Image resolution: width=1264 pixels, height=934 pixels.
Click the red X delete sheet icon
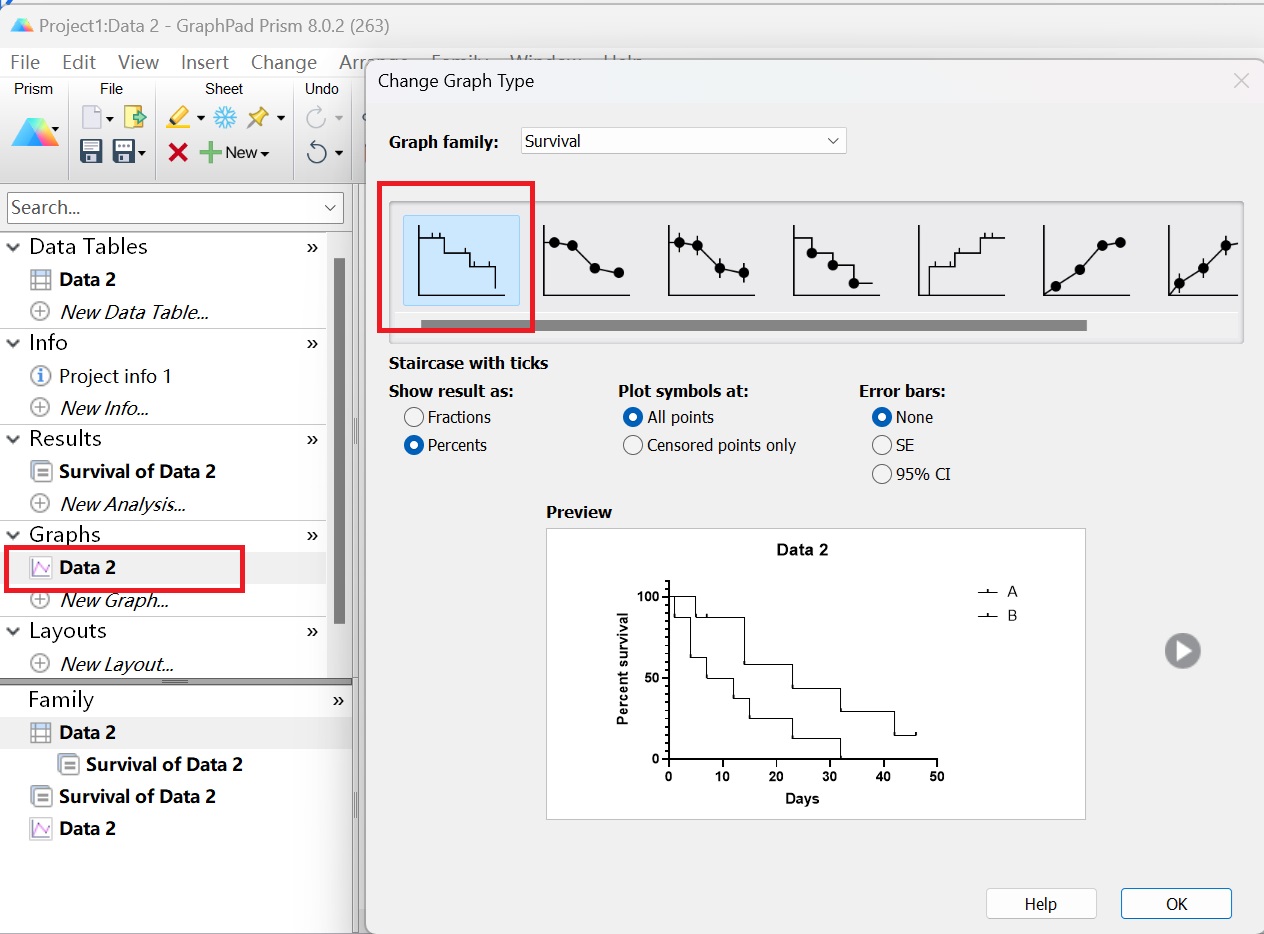coord(178,152)
